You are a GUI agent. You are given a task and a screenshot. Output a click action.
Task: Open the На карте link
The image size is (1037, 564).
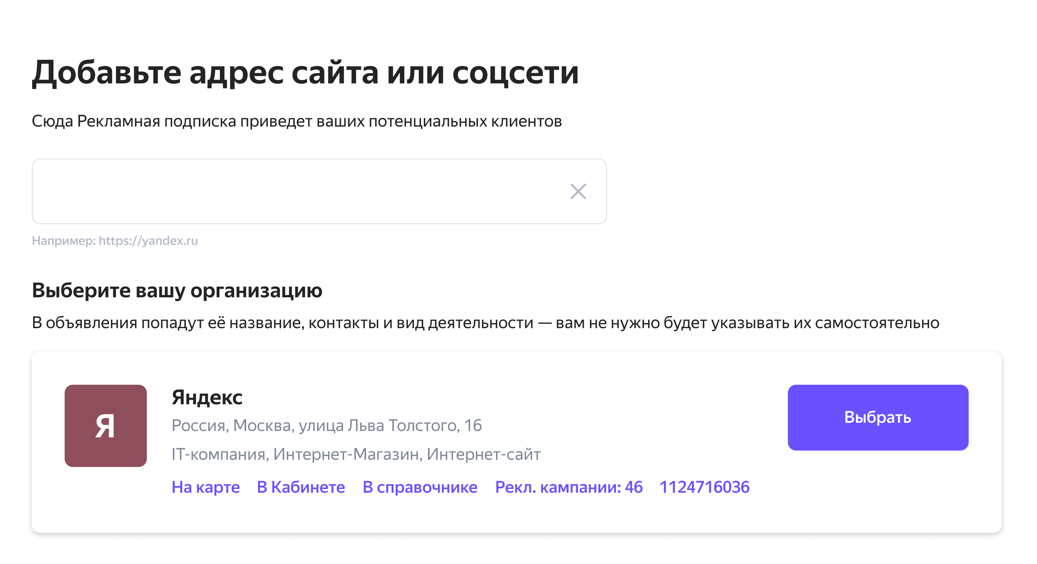pyautogui.click(x=206, y=487)
